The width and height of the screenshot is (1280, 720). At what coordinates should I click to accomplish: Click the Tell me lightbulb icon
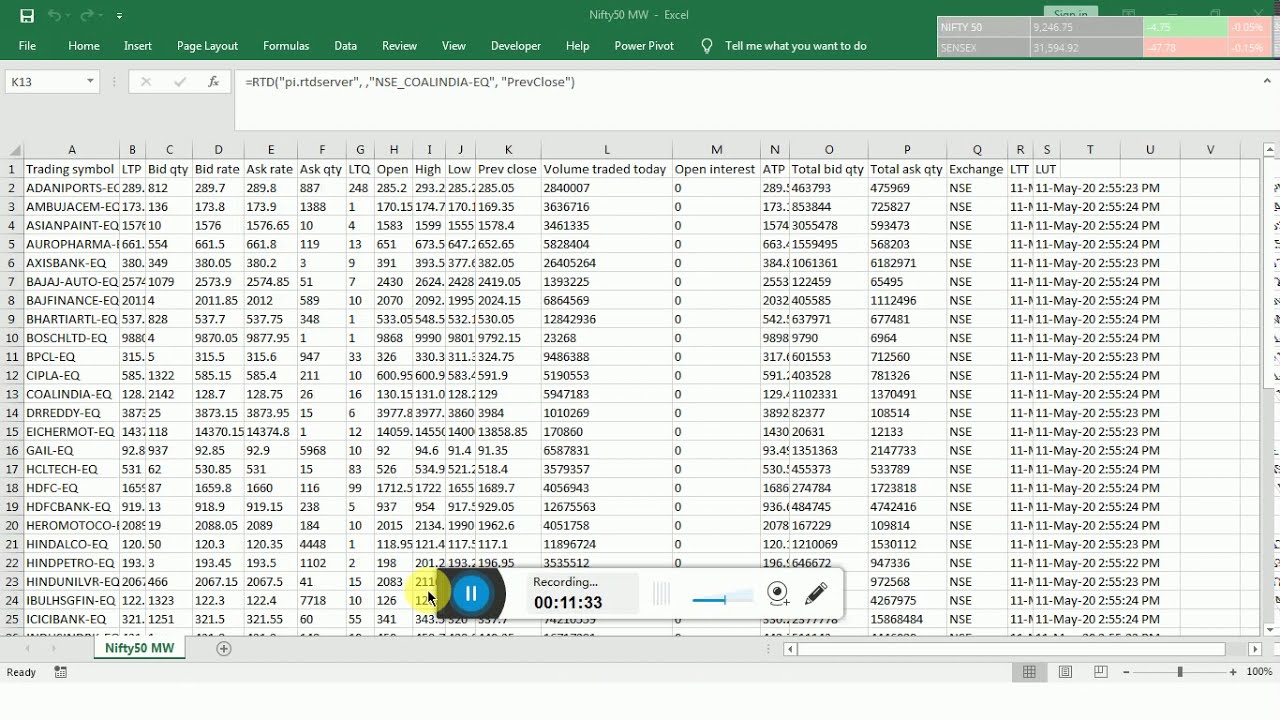click(707, 46)
